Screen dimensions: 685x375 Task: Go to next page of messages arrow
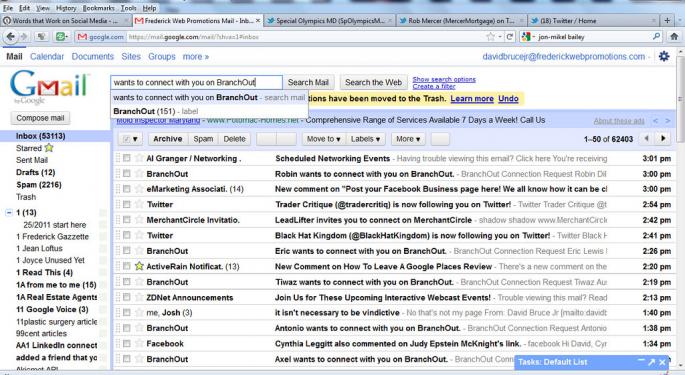coord(663,139)
